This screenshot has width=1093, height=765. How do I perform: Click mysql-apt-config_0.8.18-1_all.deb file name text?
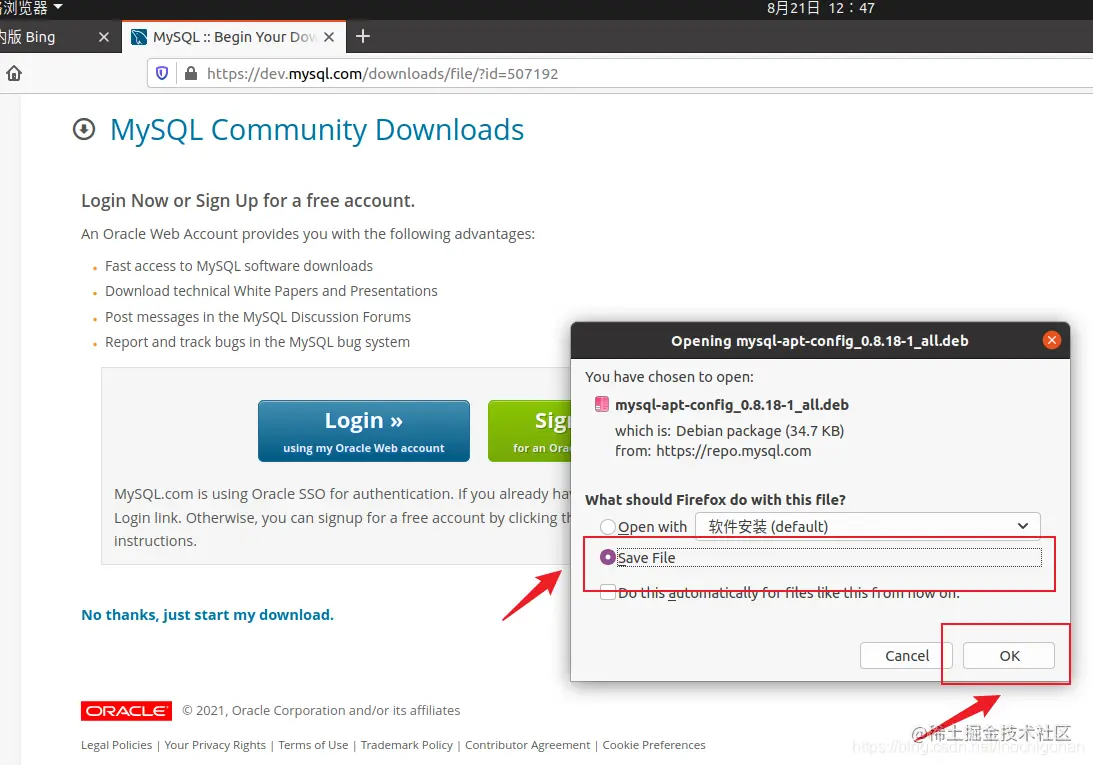coord(732,404)
